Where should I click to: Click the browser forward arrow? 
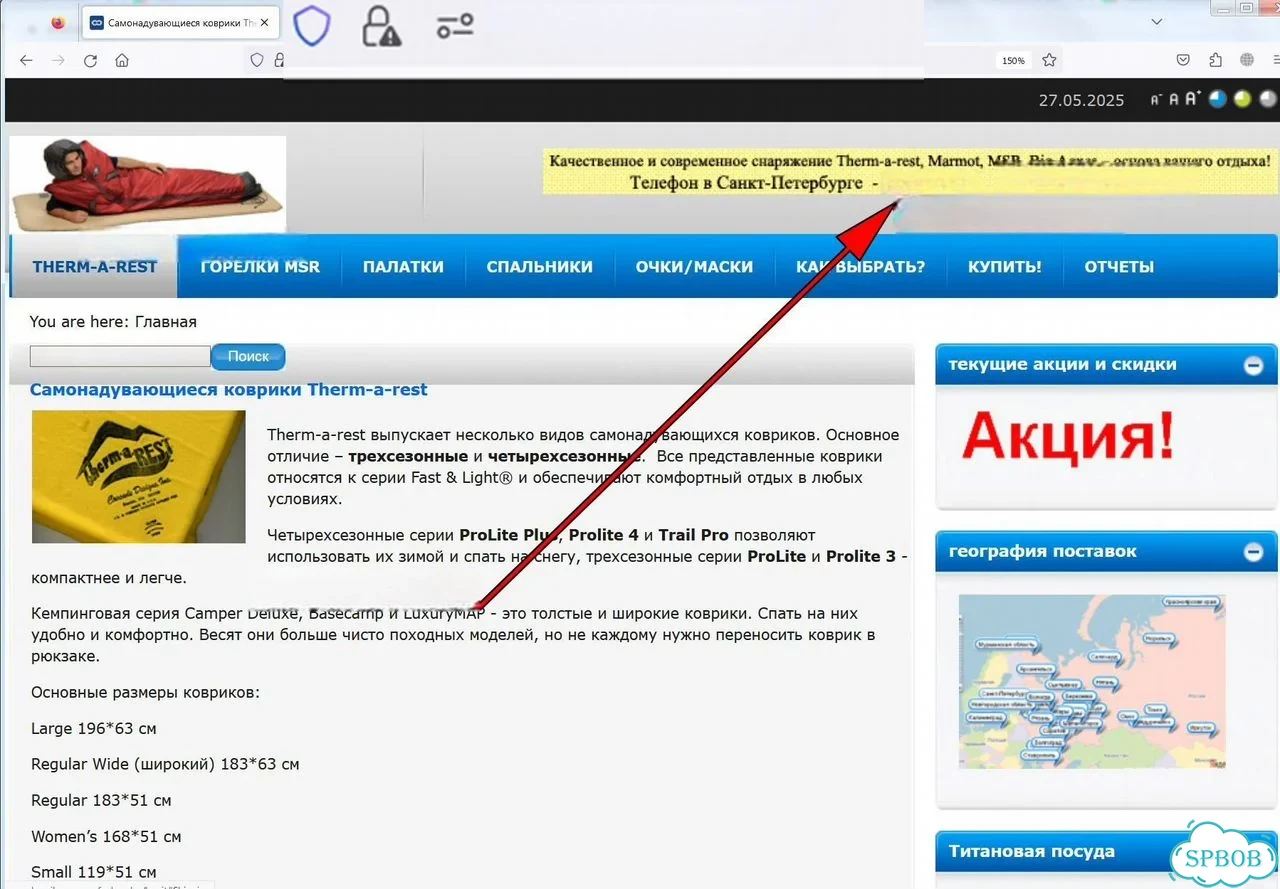tap(58, 60)
